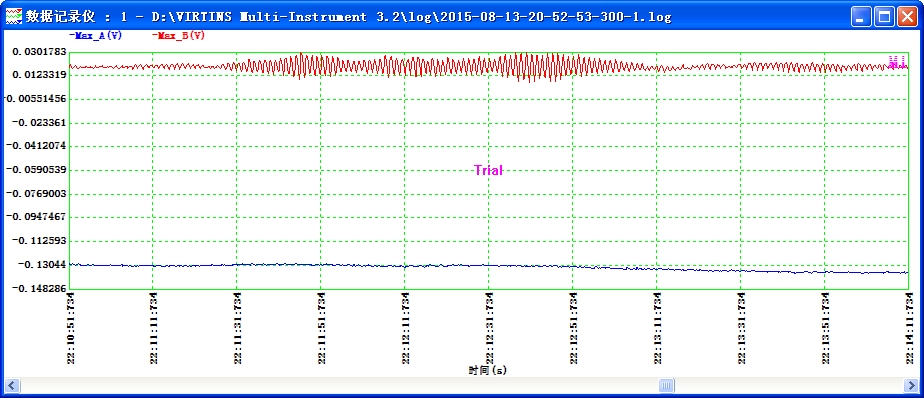Viewport: 924px width, 398px height.
Task: Click the 22:10:51:734 time label
Action: (x=70, y=327)
